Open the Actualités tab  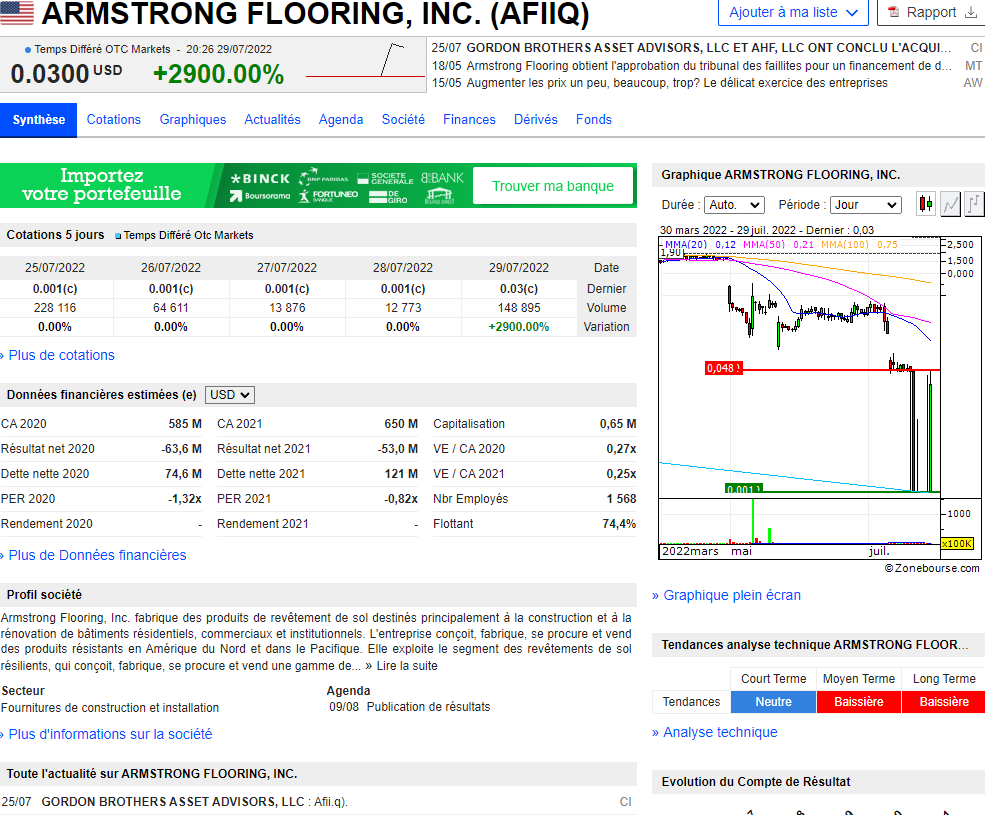(273, 119)
